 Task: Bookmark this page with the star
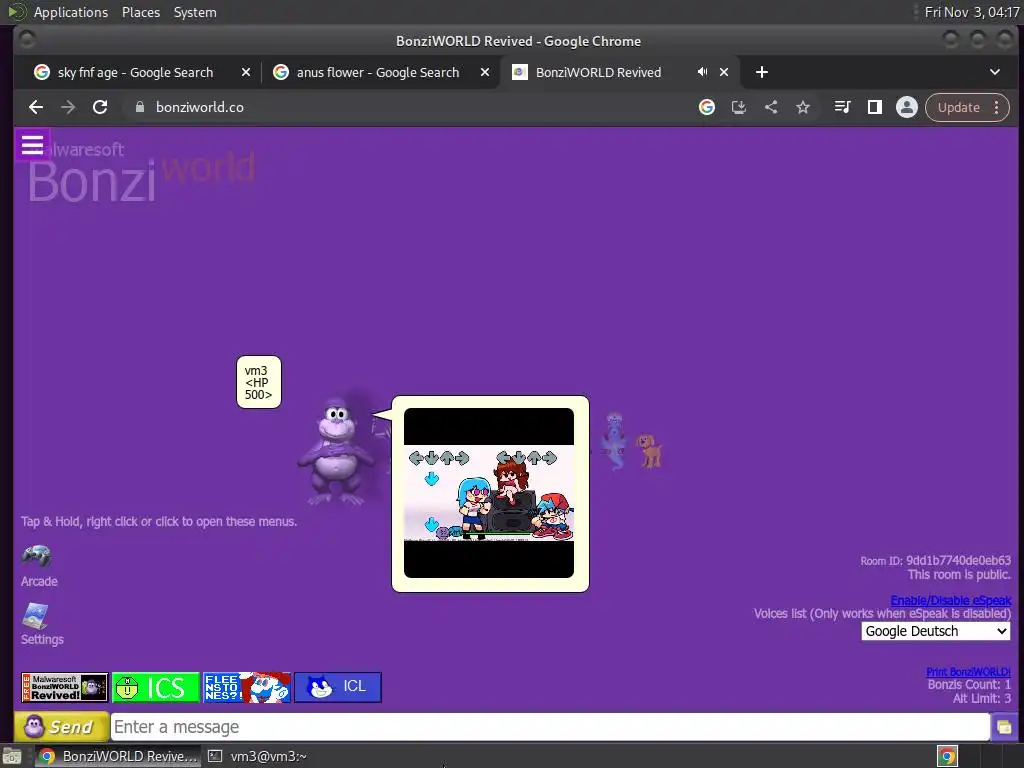tap(803, 107)
